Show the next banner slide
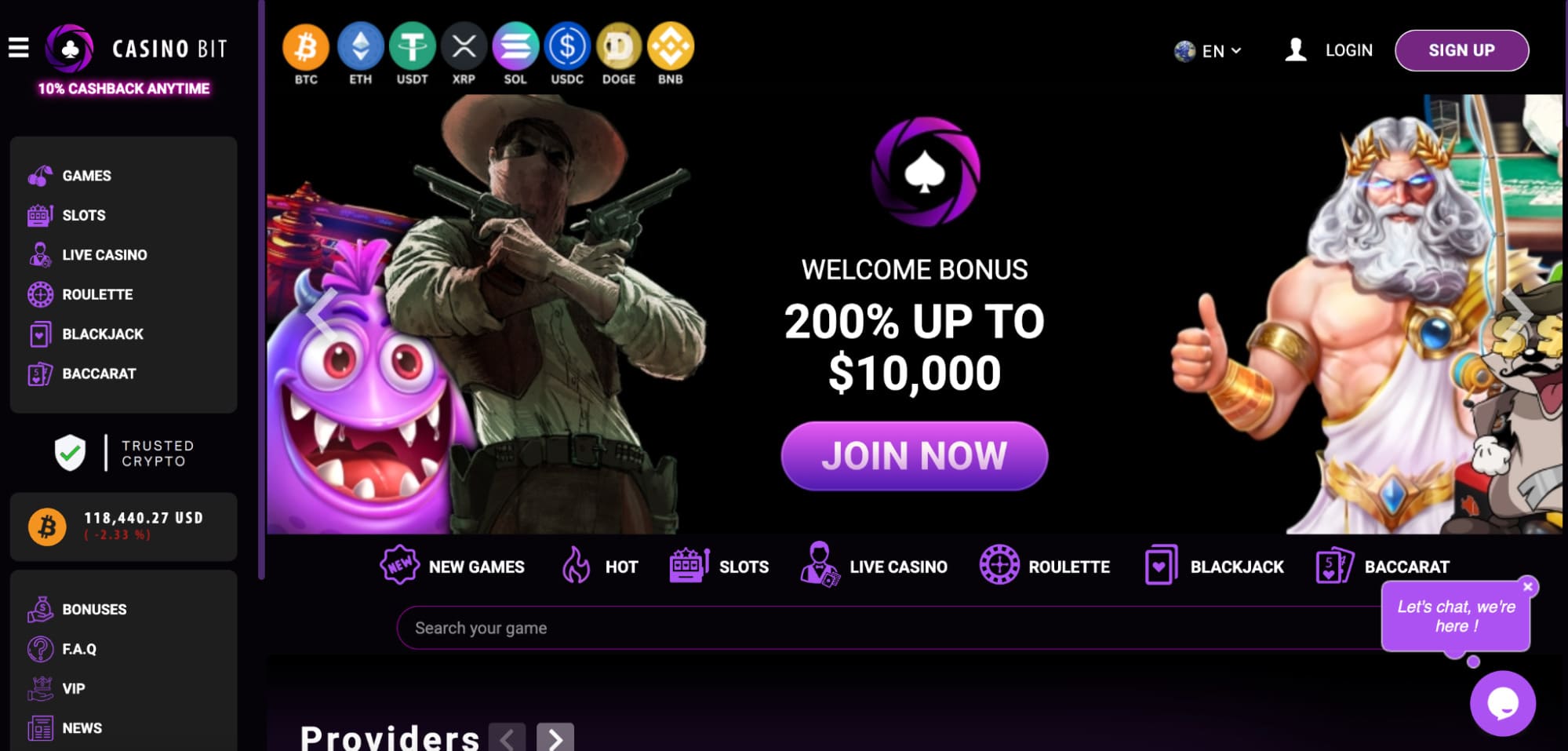The image size is (1568, 751). [1518, 314]
